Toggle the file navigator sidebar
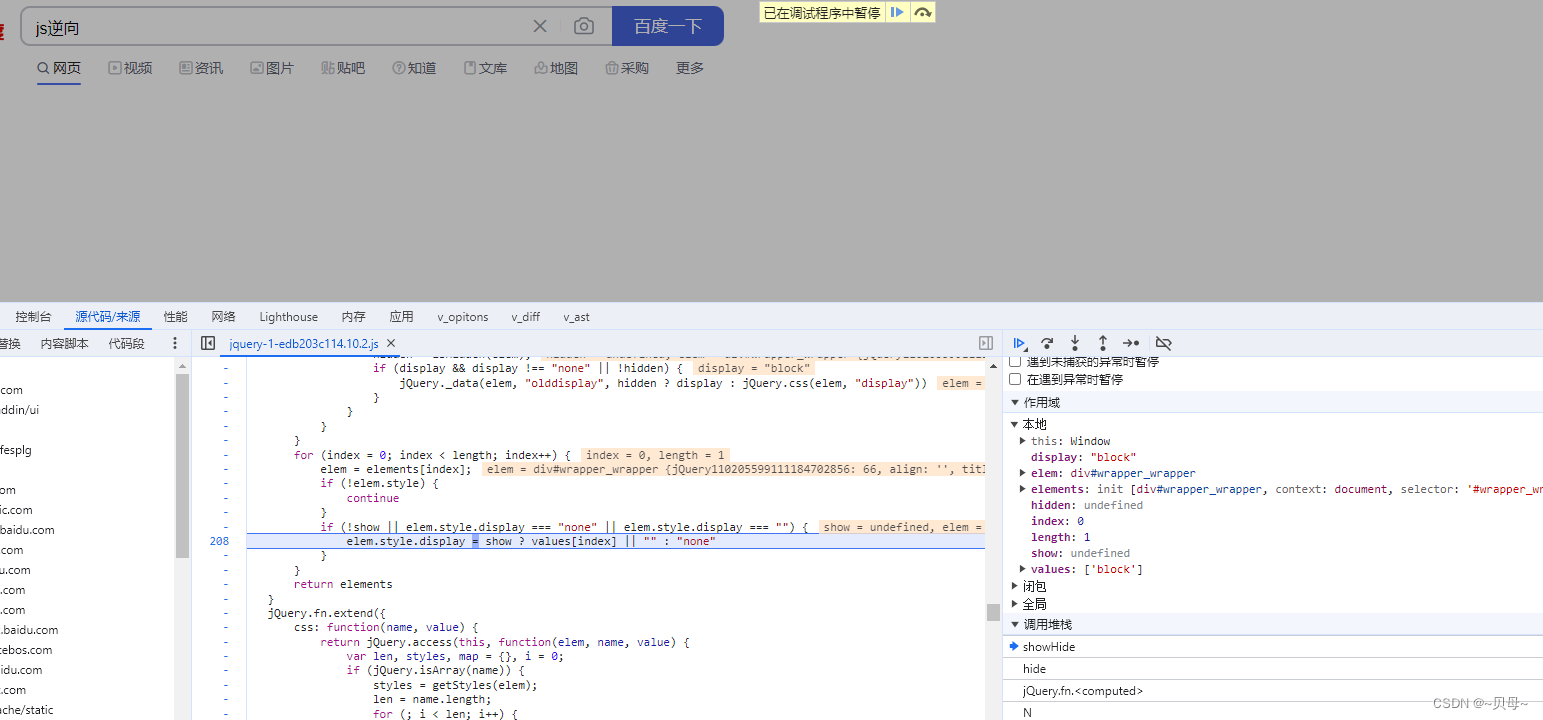 point(208,343)
